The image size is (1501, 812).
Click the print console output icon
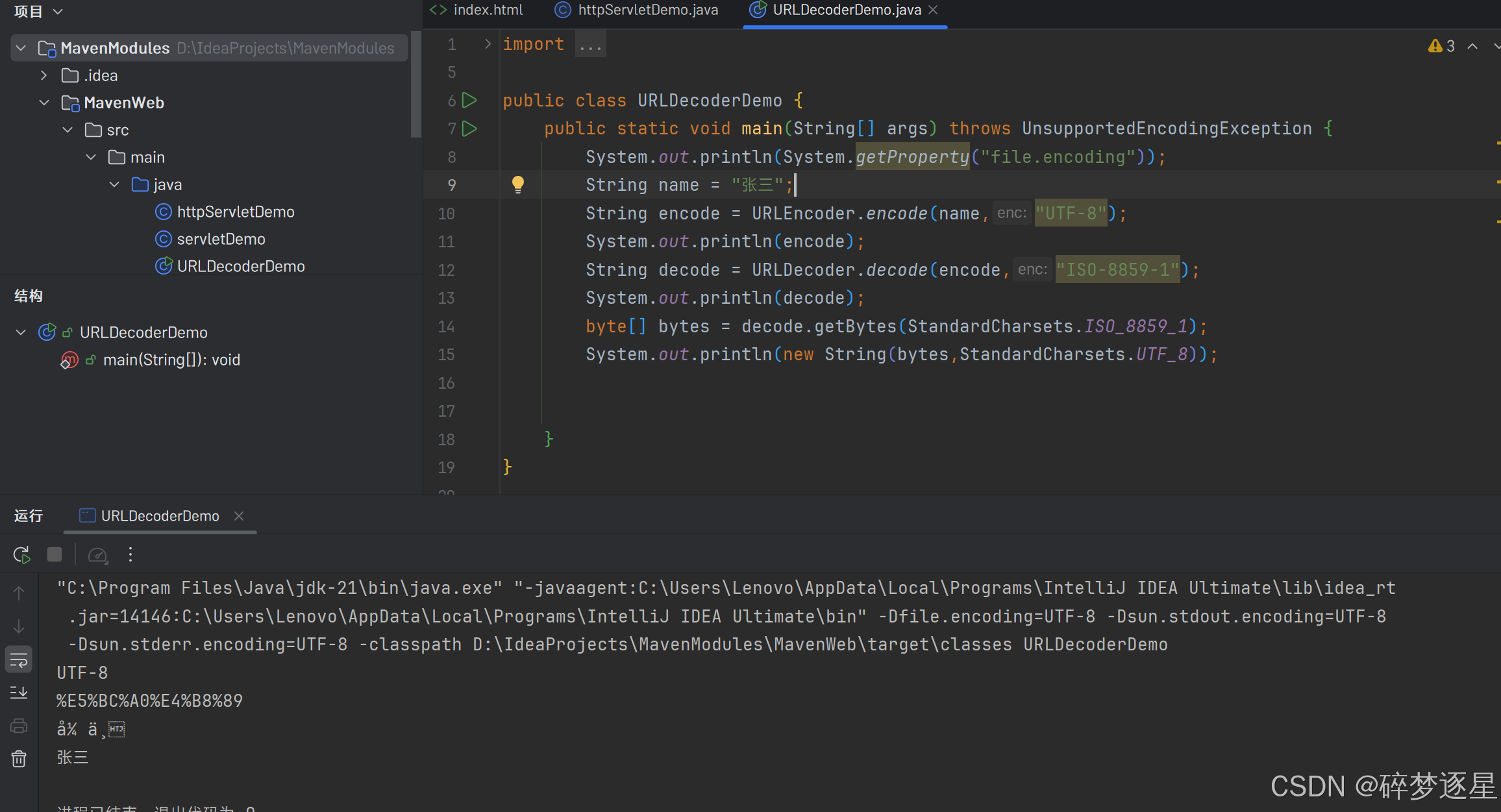click(19, 726)
